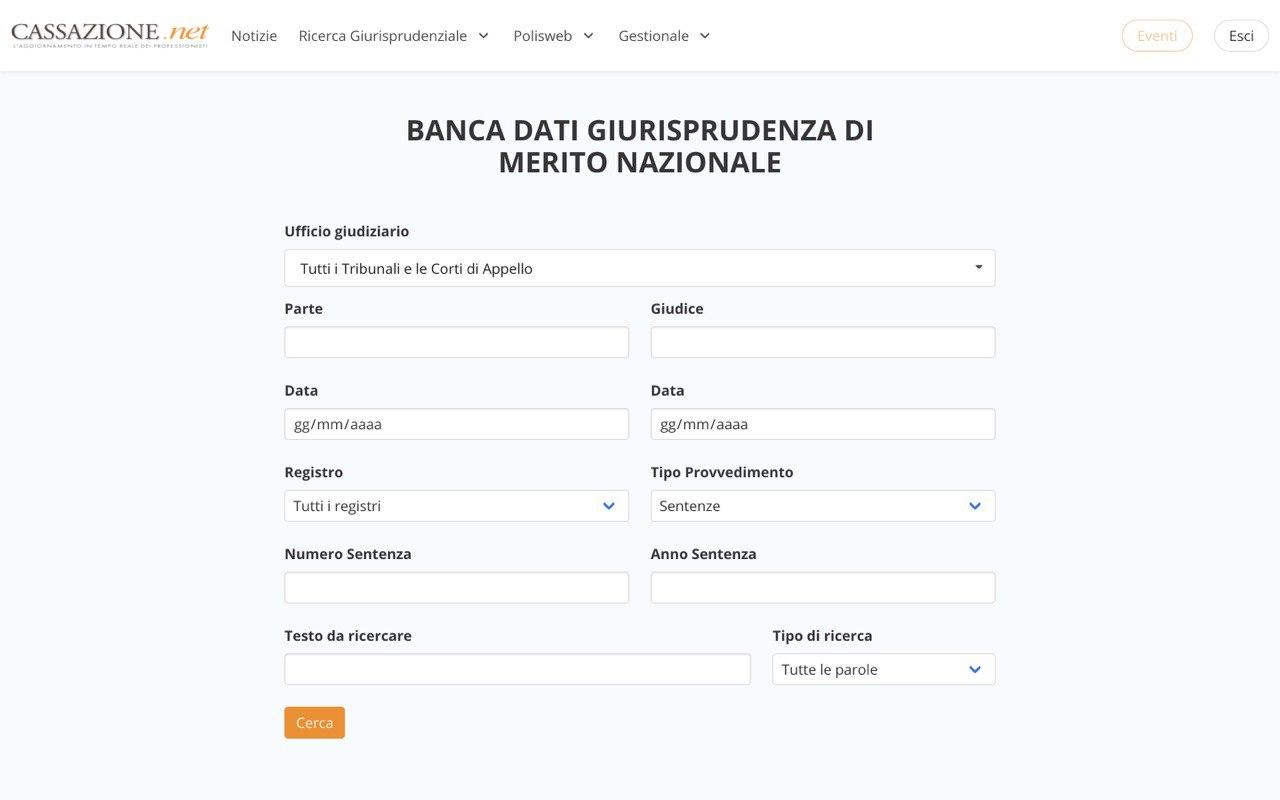Expand Ricerca Giurisprudenziale menu chevron
The width and height of the screenshot is (1280, 800).
(x=484, y=36)
